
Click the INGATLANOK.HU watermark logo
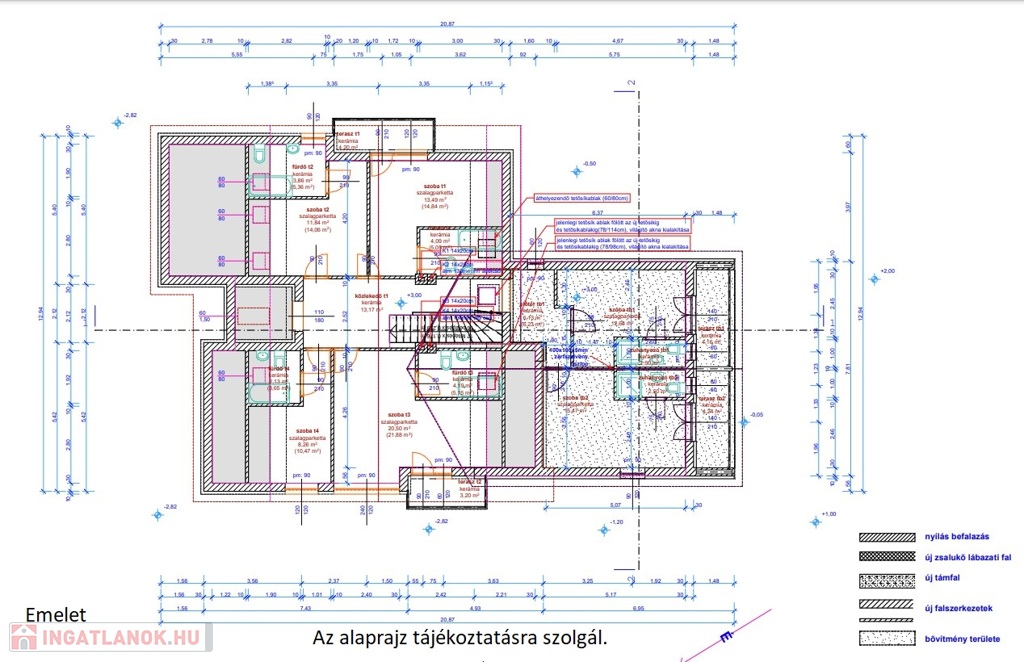tap(108, 636)
